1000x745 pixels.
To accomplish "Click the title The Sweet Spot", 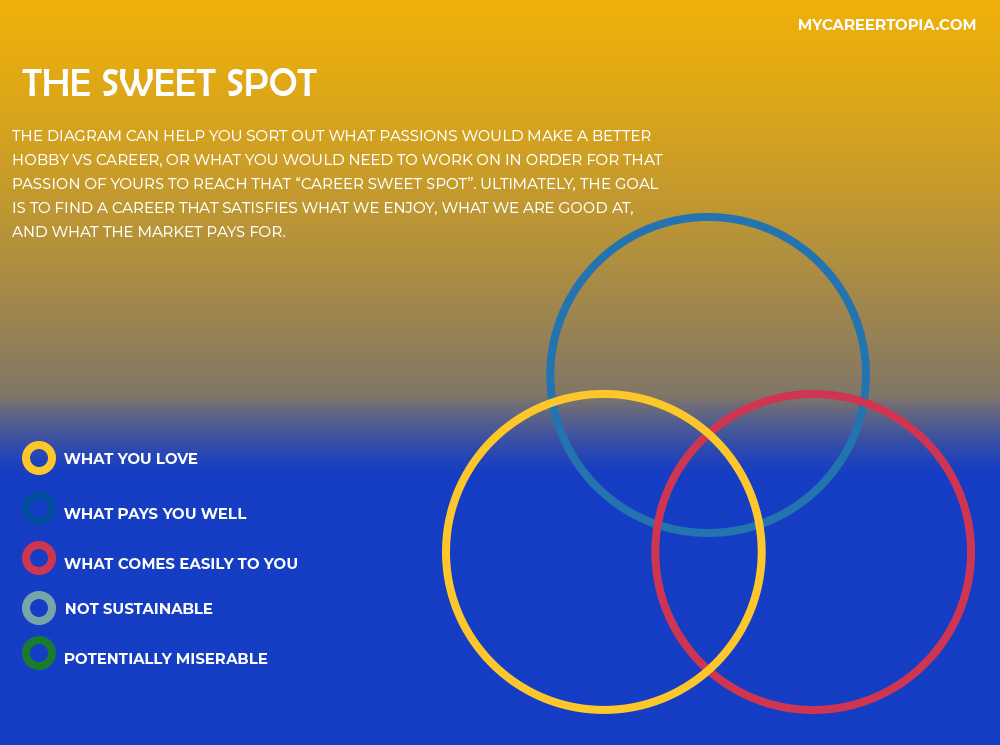I will point(169,83).
